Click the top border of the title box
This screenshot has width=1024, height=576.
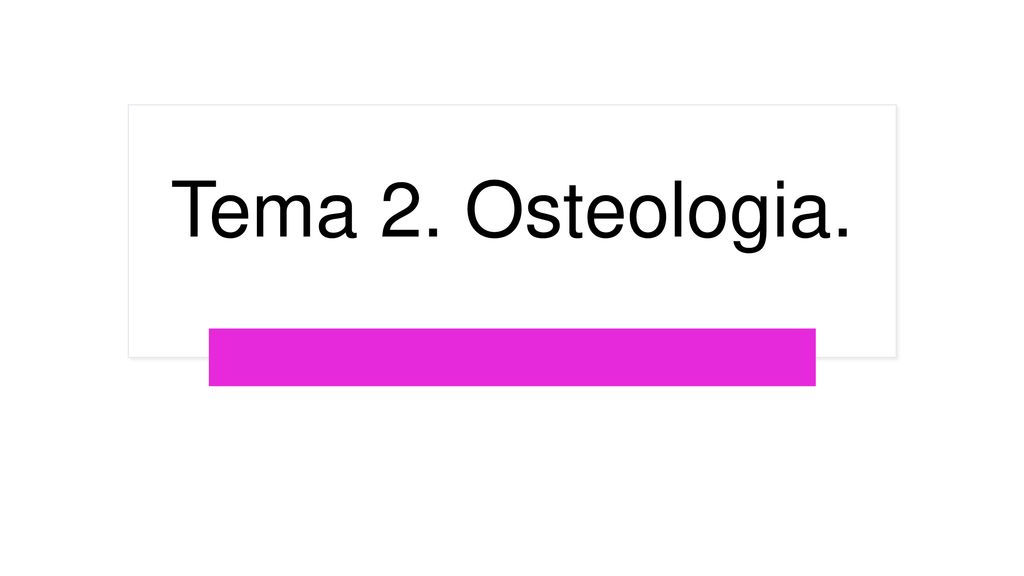click(512, 105)
